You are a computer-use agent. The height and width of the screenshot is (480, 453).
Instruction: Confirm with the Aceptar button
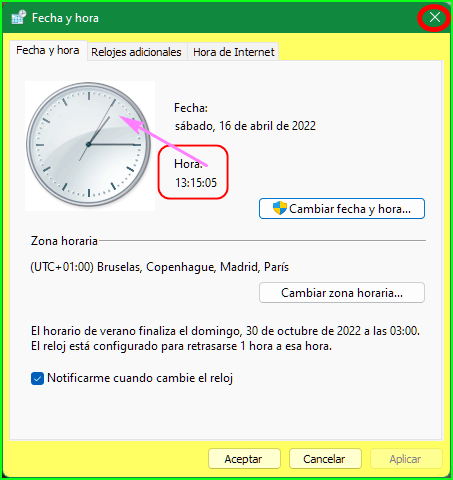(x=244, y=459)
